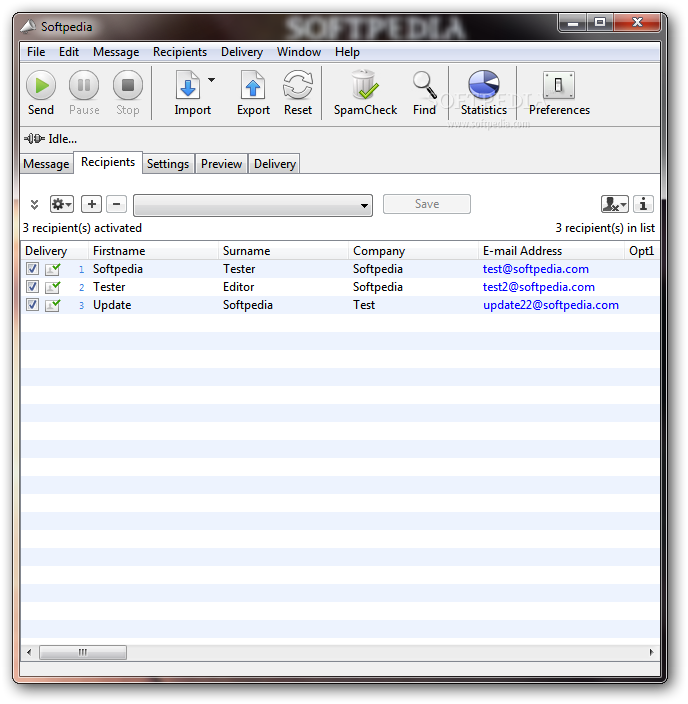
Task: Click email test@softpedia.com
Action: [535, 269]
